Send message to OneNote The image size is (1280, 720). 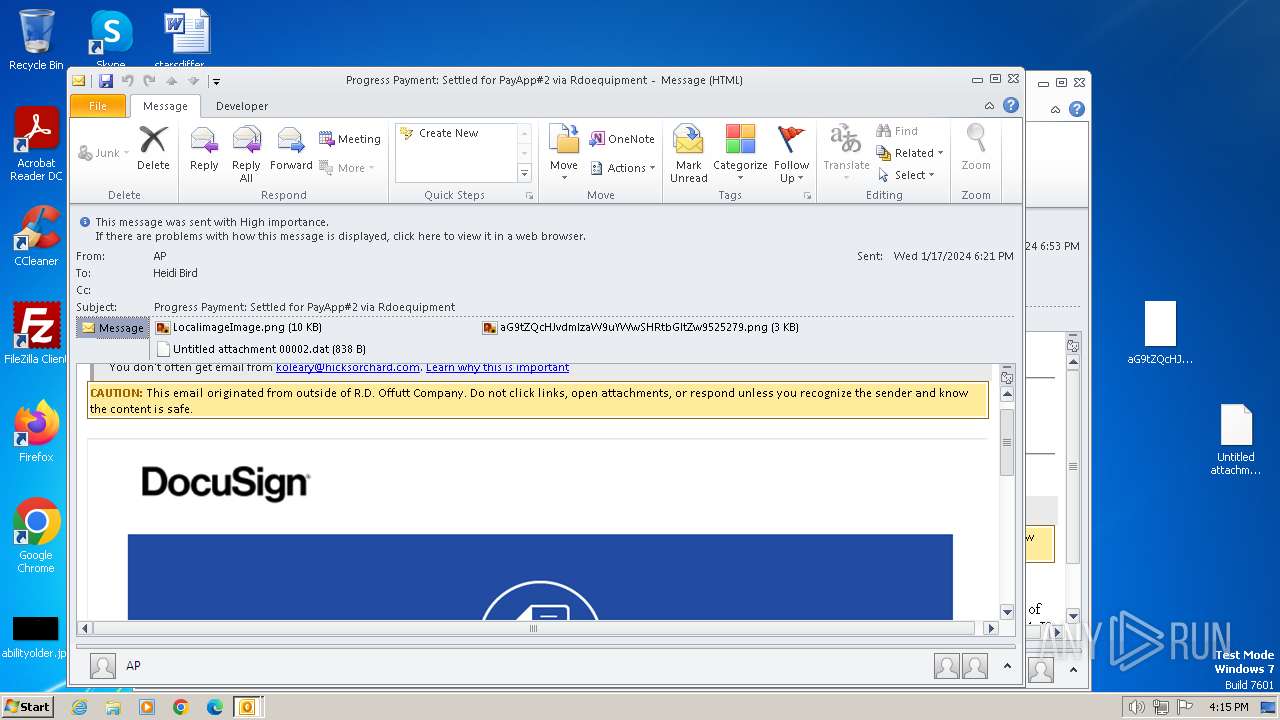(622, 139)
